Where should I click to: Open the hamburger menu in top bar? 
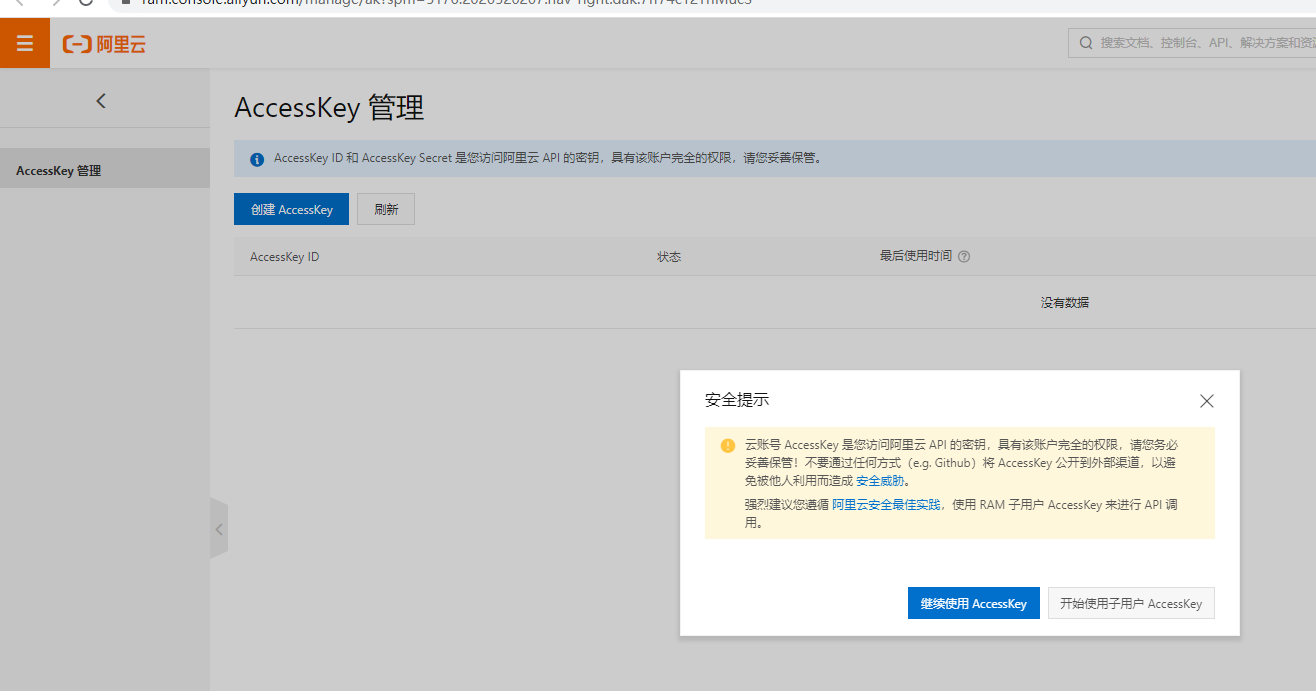25,44
